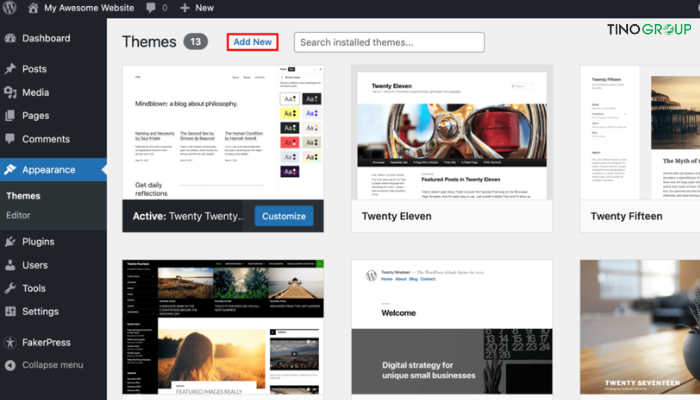
Task: Open Plugins menu label
Action: [x=38, y=242]
